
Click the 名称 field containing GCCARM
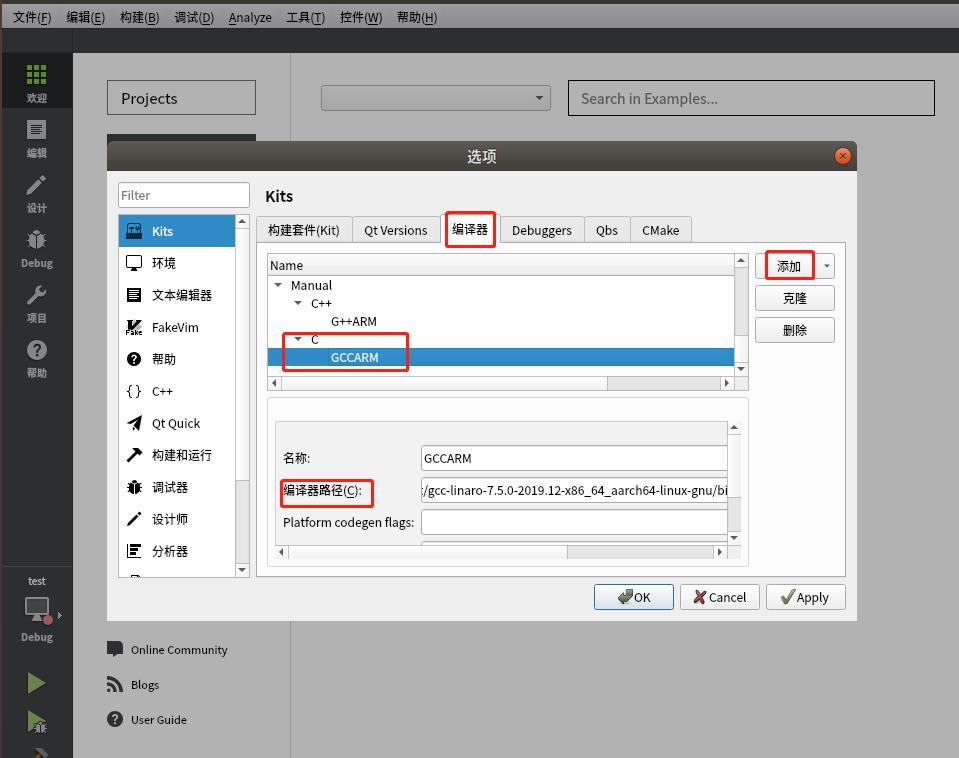pyautogui.click(x=574, y=458)
